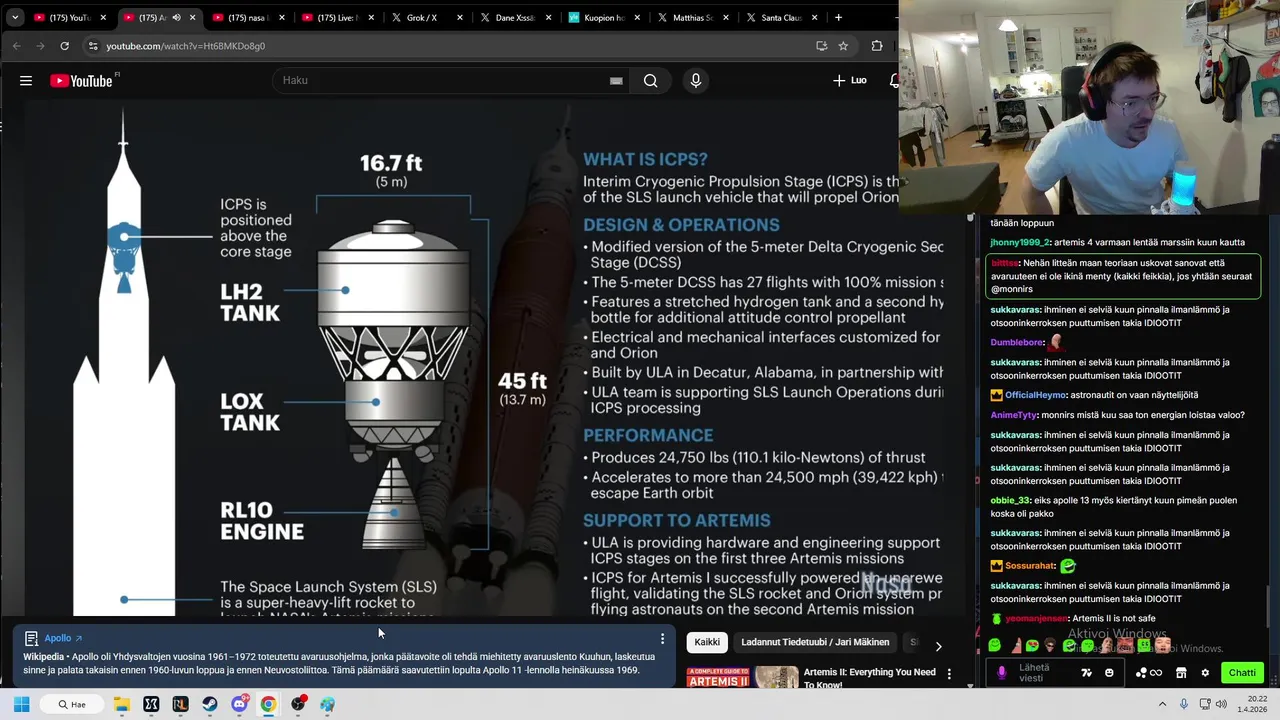Image resolution: width=1280 pixels, height=720 pixels.
Task: Open the YouTube guide hamburger menu
Action: [26, 81]
